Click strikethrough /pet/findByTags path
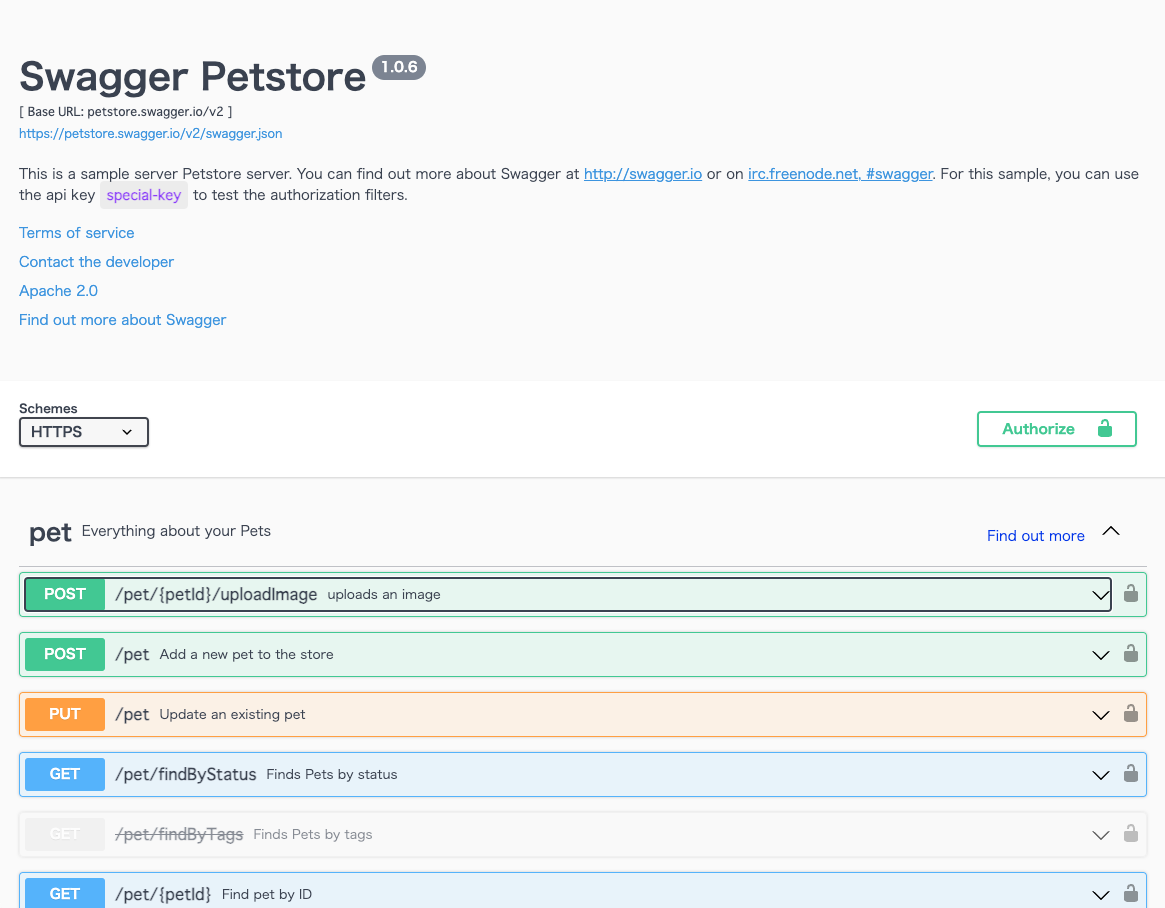 (179, 834)
